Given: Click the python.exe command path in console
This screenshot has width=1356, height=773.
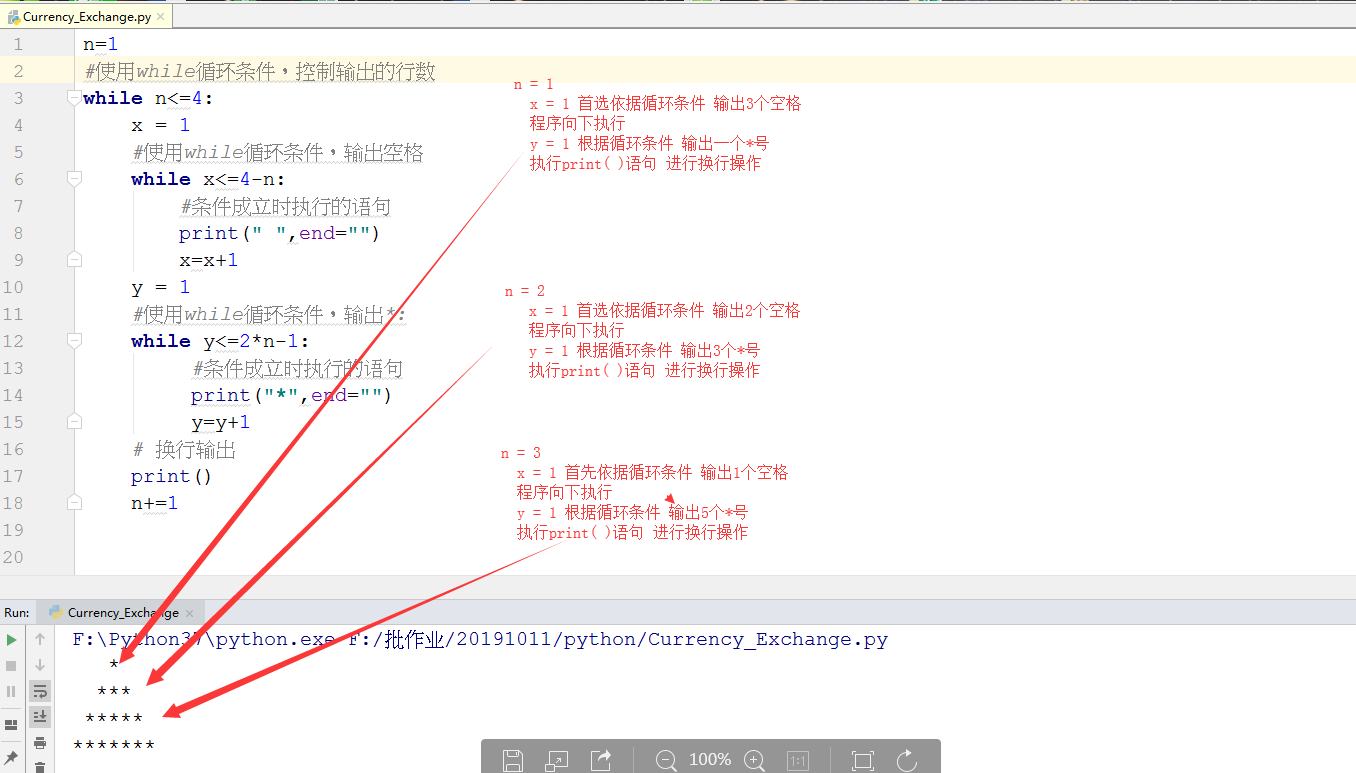Looking at the screenshot, I should (480, 639).
